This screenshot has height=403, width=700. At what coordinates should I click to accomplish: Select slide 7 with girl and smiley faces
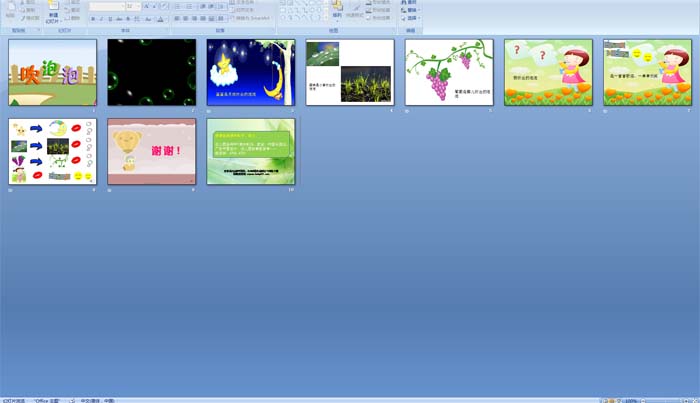click(x=647, y=72)
